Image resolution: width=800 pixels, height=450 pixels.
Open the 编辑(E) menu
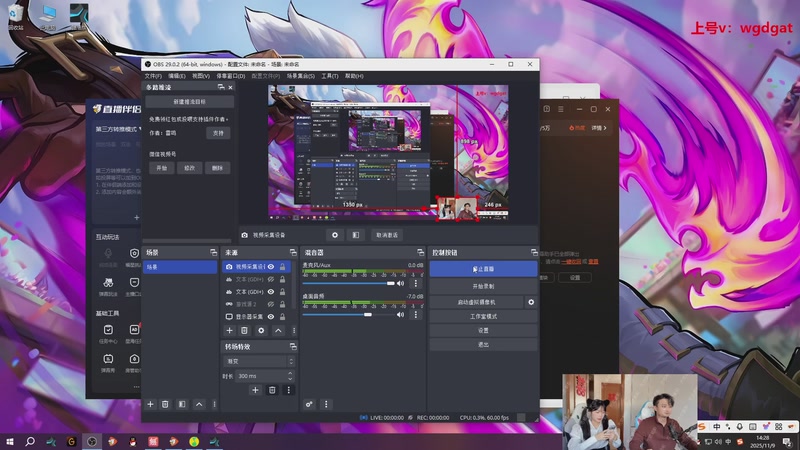[177, 76]
